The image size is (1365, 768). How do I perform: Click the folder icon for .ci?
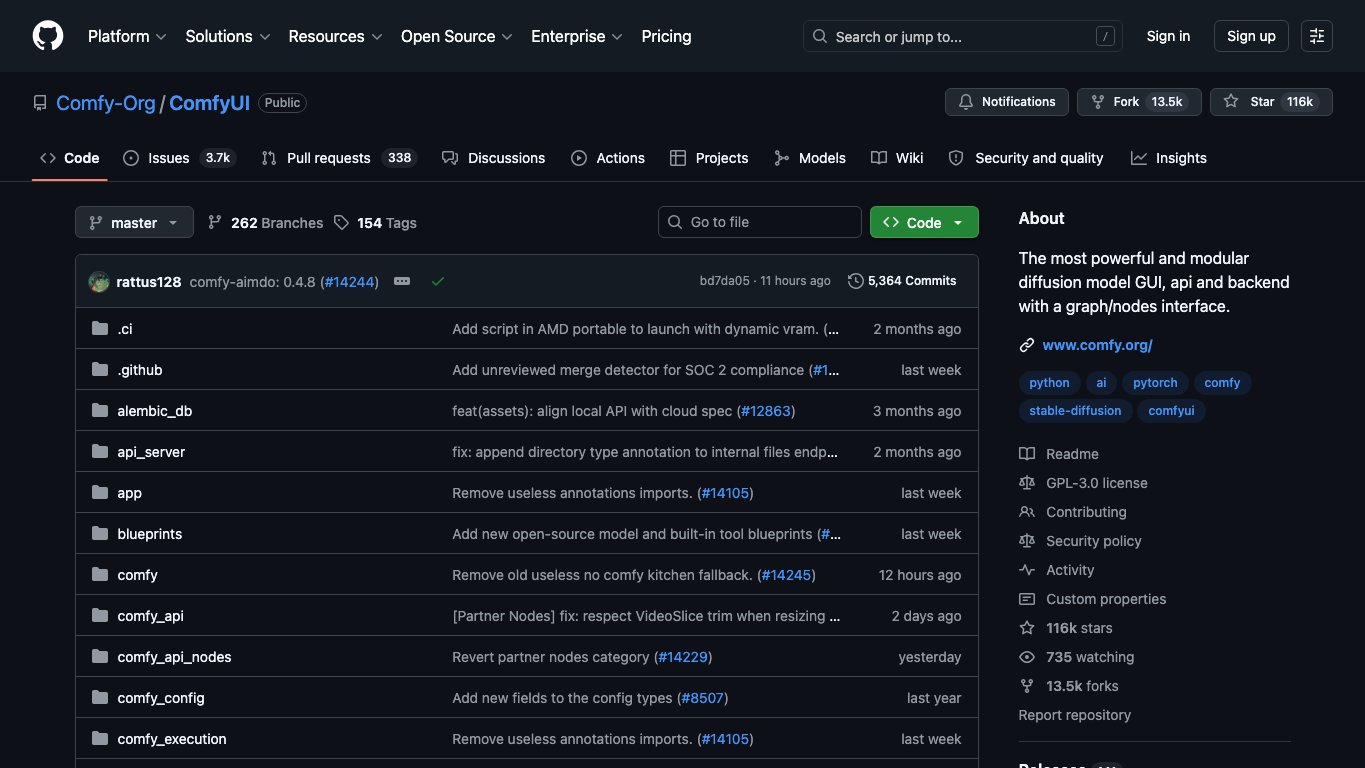(x=100, y=329)
